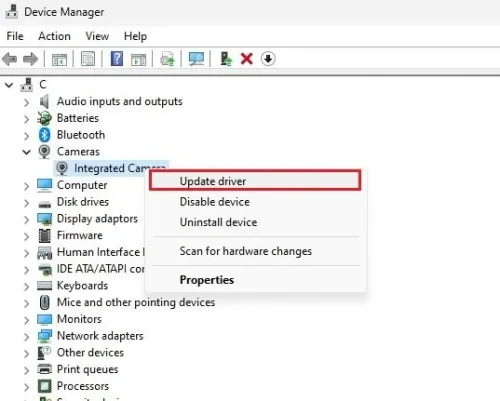Open the View menu

97,36
